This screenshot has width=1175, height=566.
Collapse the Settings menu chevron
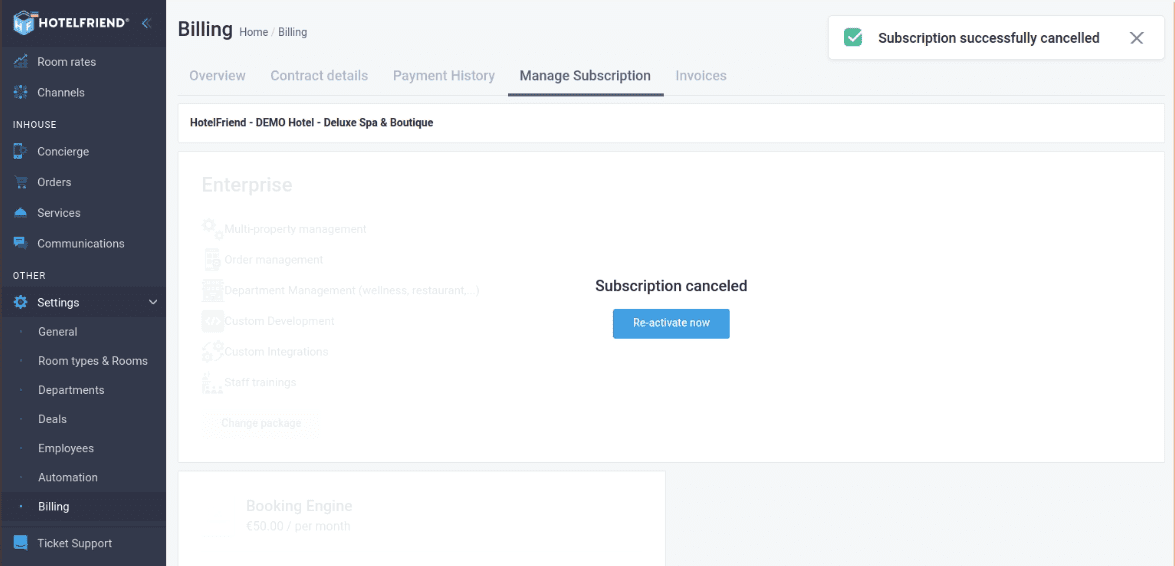(153, 303)
